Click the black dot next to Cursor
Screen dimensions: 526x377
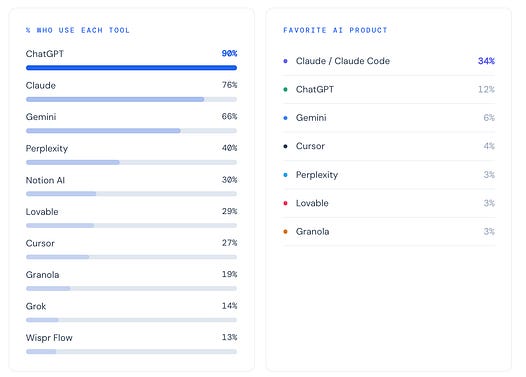[285, 146]
